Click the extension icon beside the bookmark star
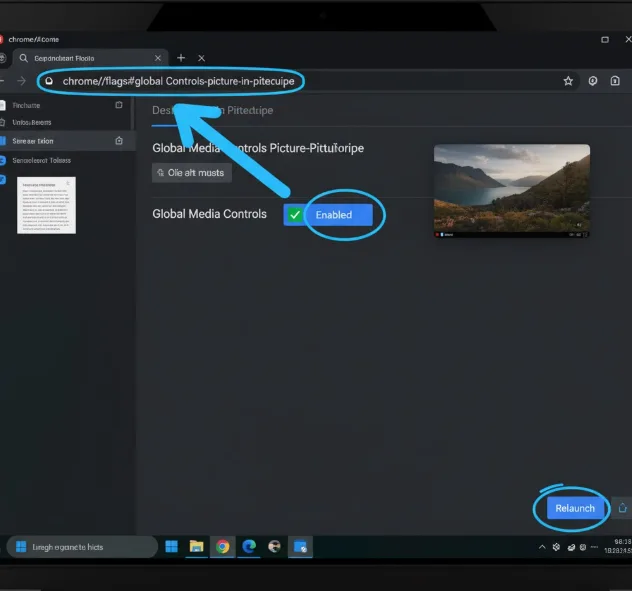Screen dimensions: 632x591 [x=593, y=81]
